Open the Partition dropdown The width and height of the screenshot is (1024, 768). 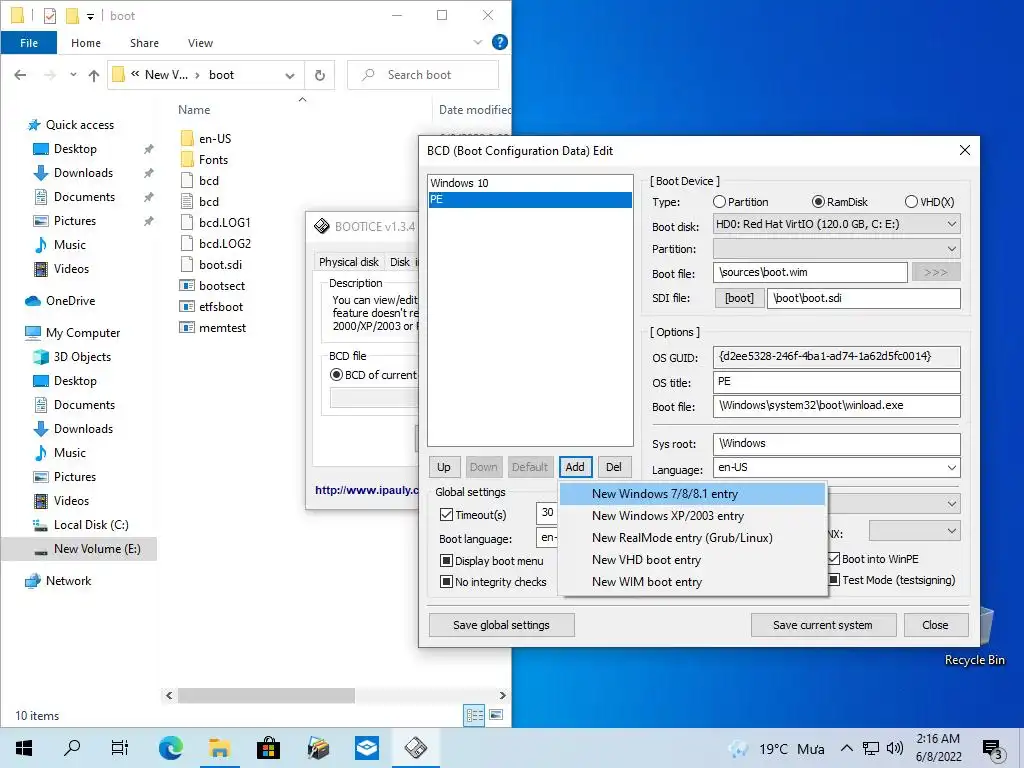click(952, 249)
